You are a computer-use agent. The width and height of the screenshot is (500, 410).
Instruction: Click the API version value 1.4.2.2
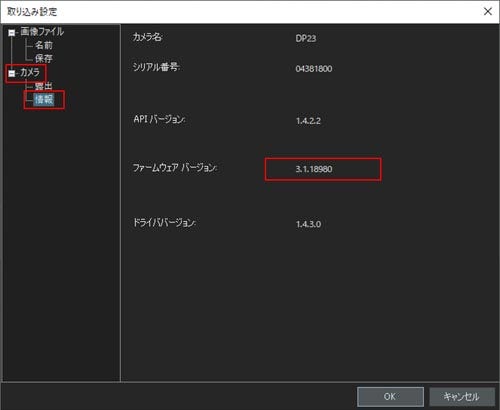click(x=308, y=121)
